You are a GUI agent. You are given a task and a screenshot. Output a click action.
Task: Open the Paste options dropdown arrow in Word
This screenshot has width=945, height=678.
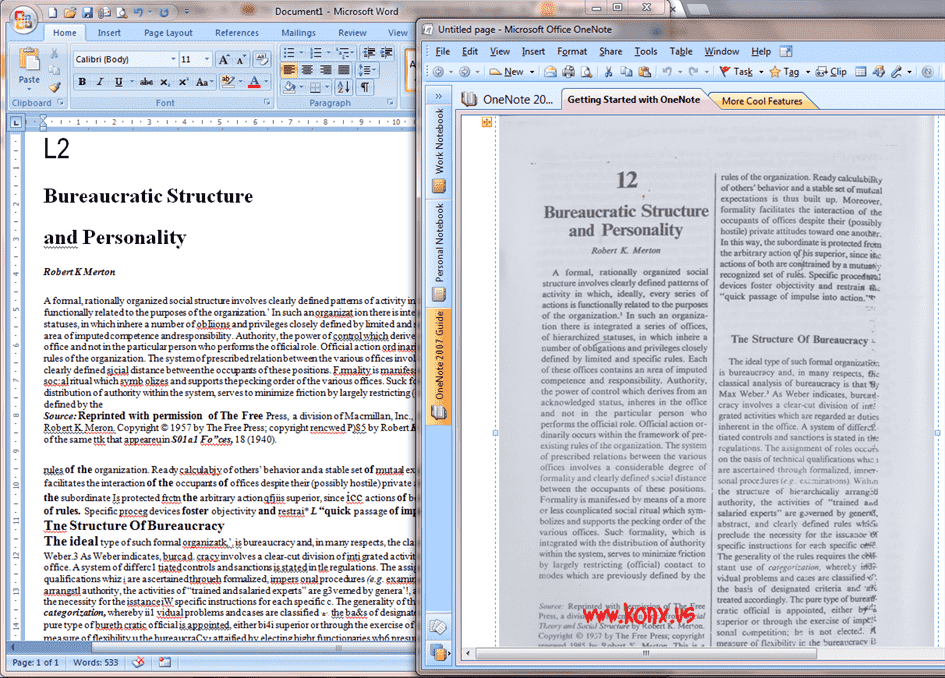click(29, 89)
